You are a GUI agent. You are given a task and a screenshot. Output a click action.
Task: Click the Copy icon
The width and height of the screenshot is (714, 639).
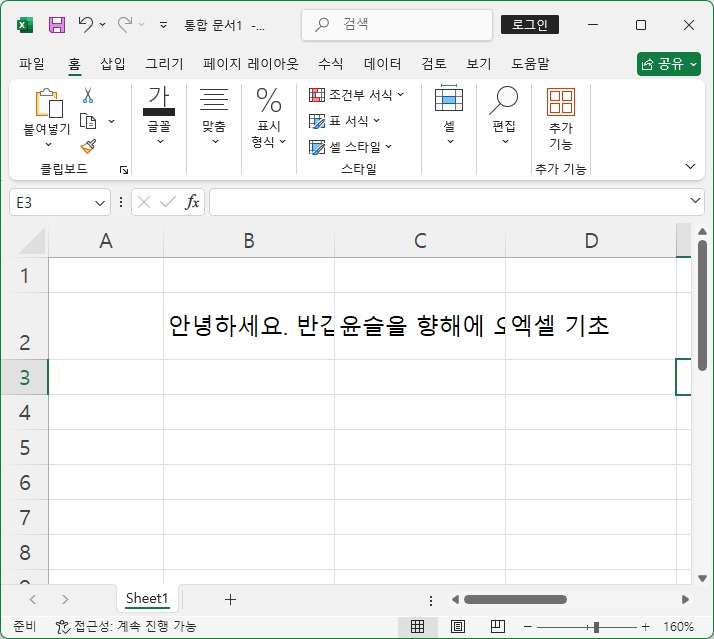point(88,122)
